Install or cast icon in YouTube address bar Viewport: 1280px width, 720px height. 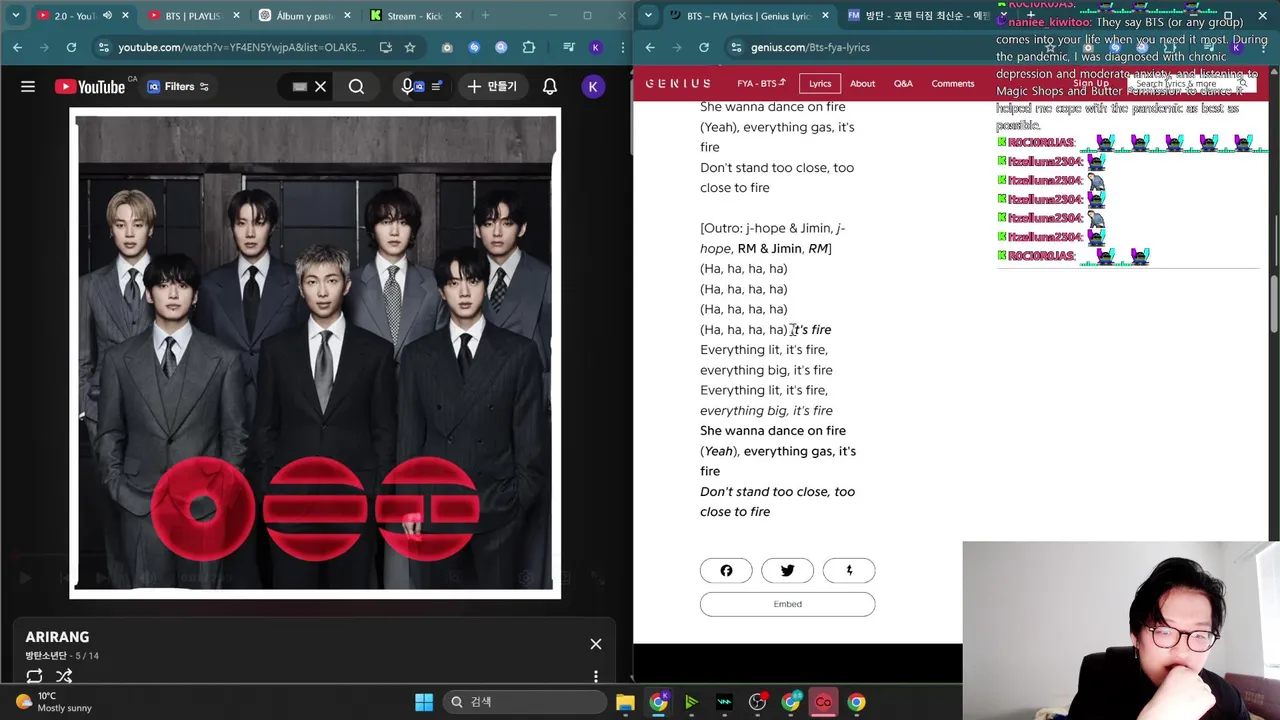[x=385, y=47]
